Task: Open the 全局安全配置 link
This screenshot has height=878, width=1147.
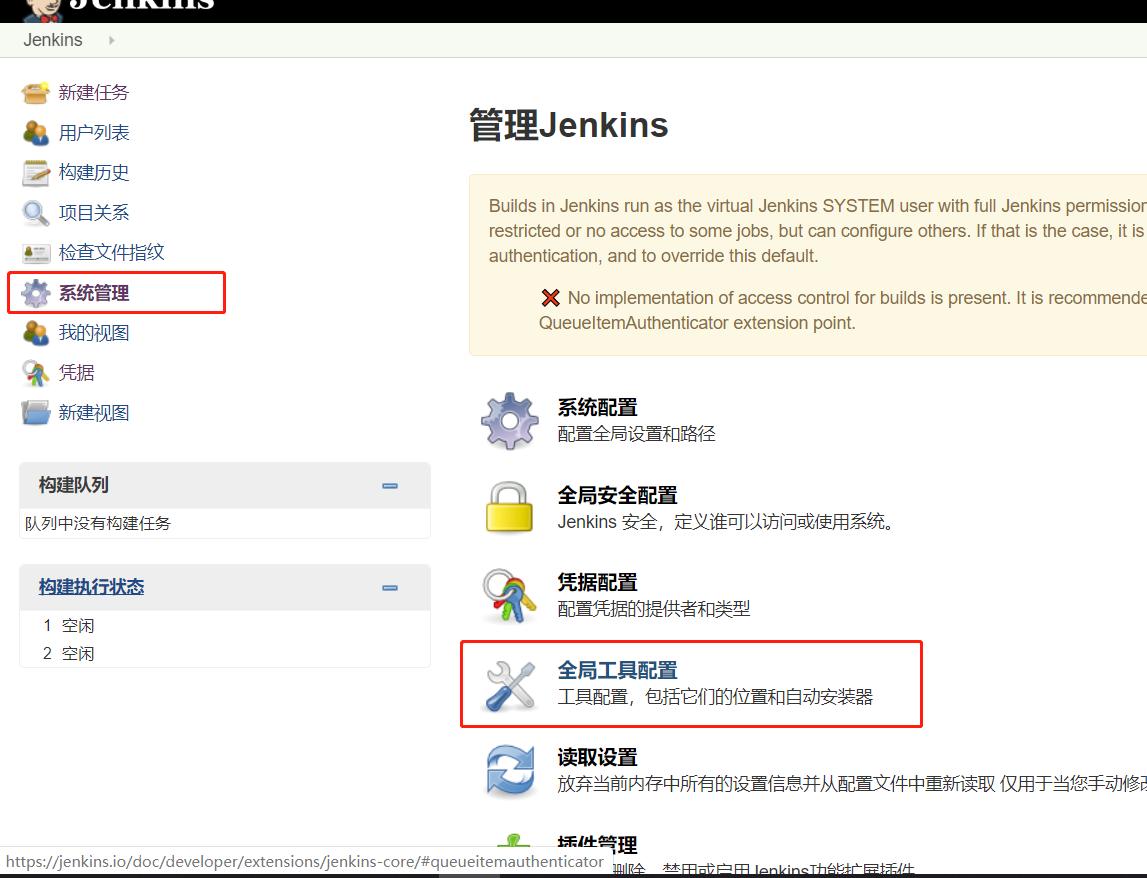Action: coord(617,495)
